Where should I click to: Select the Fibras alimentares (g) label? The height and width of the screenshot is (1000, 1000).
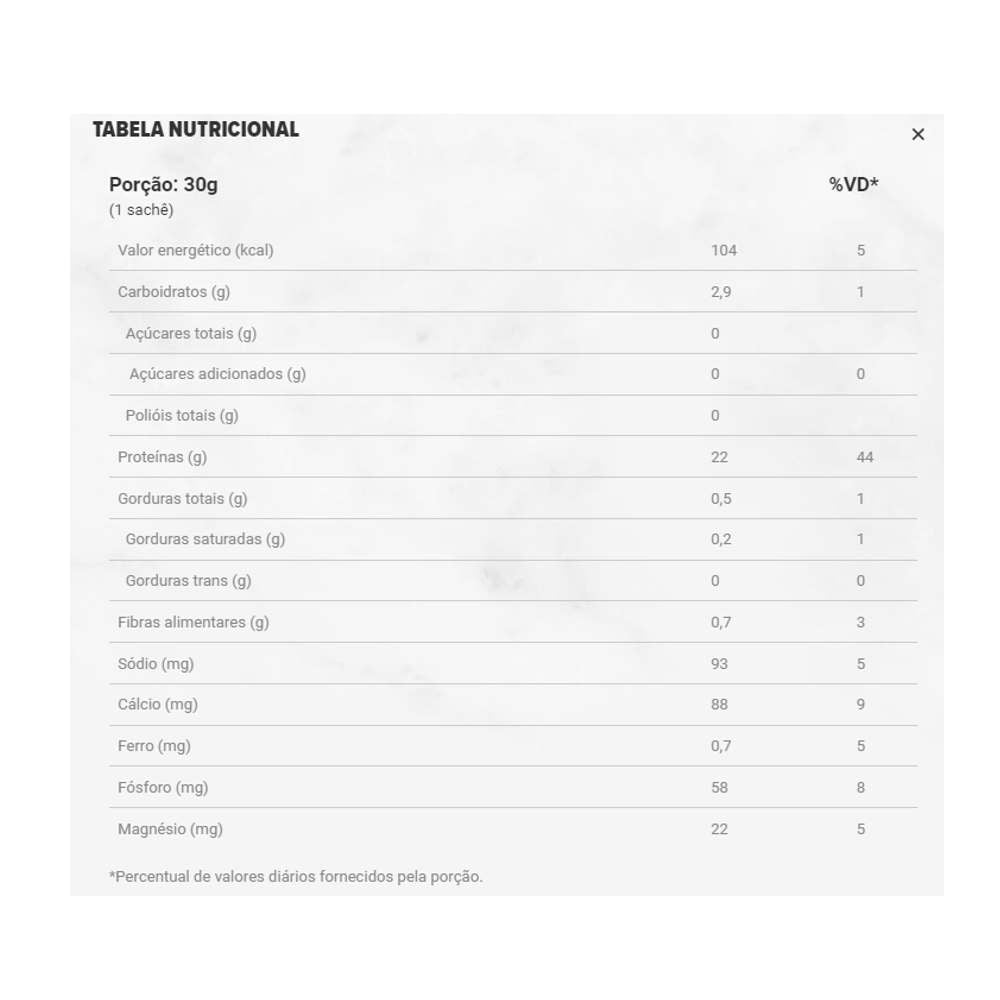[x=193, y=622]
